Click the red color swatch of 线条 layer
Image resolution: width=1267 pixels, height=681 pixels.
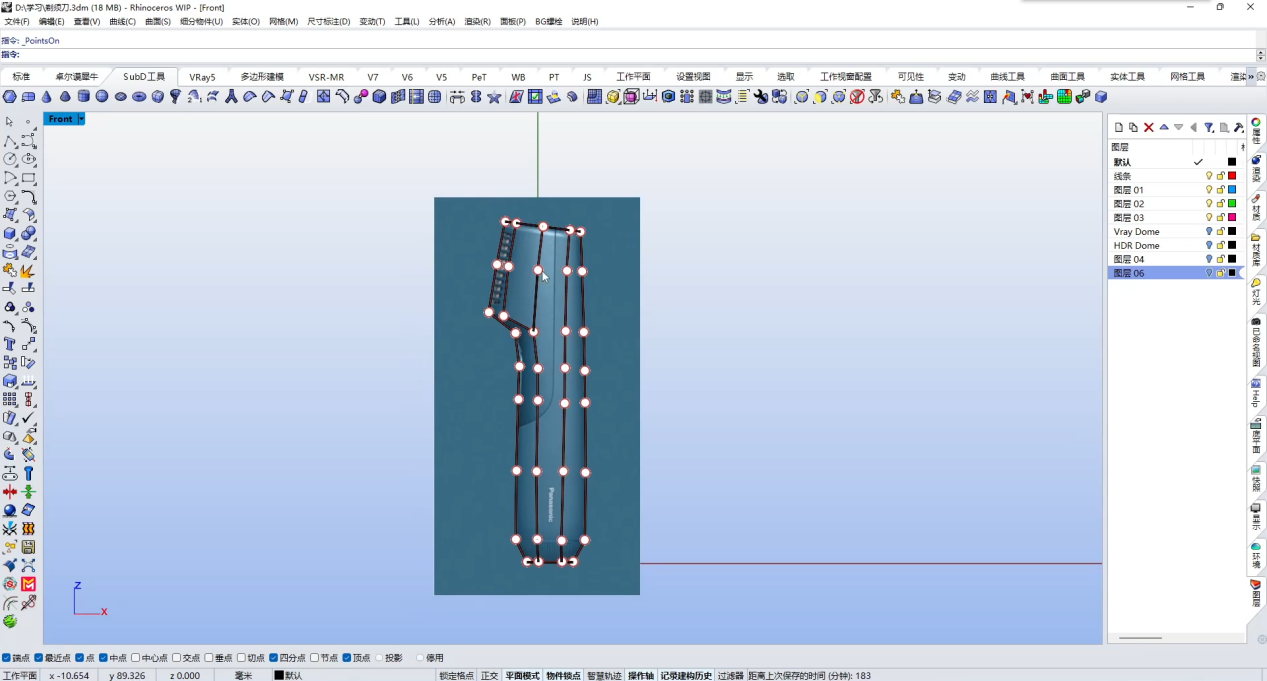tap(1232, 176)
